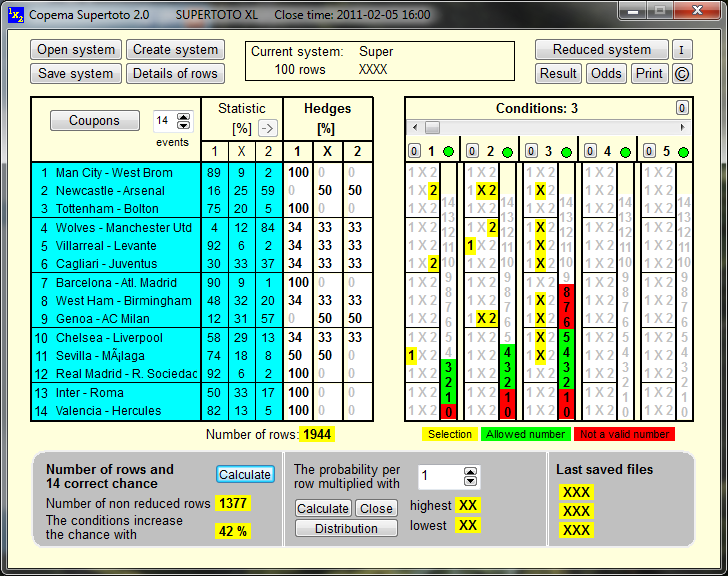Click the probability multiplier input field

click(x=441, y=476)
